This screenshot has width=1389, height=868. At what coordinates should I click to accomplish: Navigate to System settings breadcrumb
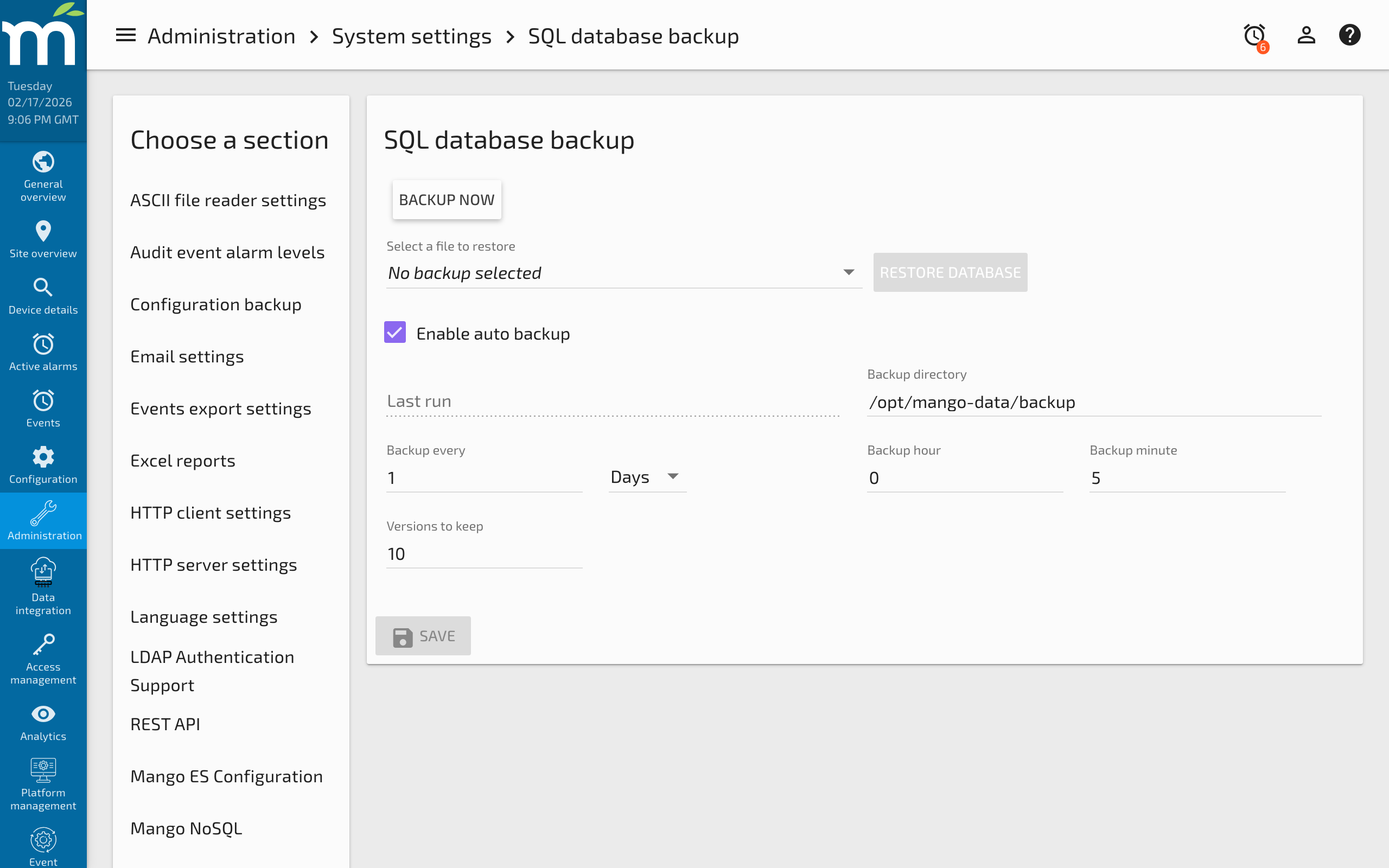pyautogui.click(x=411, y=36)
